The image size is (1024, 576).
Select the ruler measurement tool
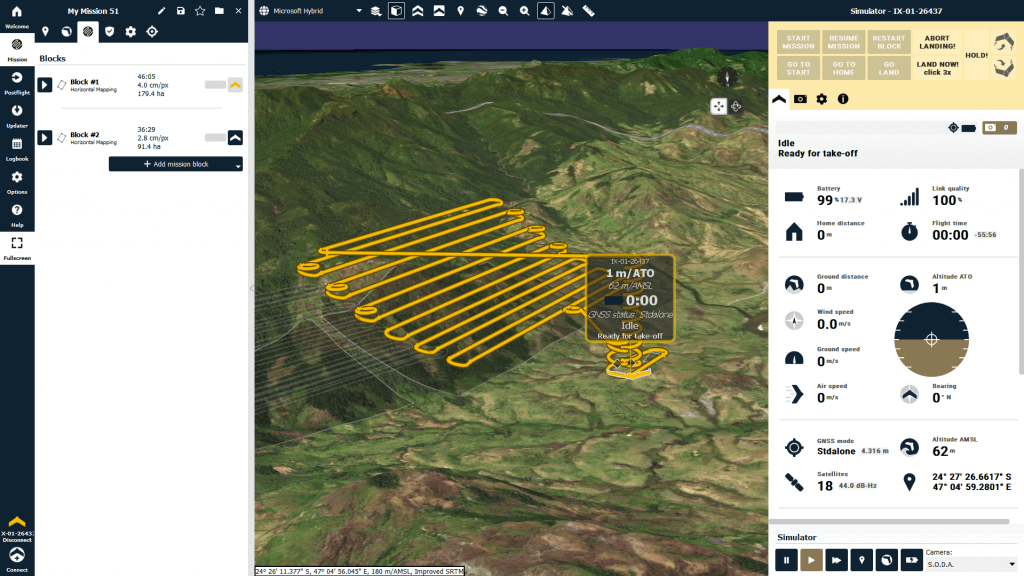[x=587, y=11]
